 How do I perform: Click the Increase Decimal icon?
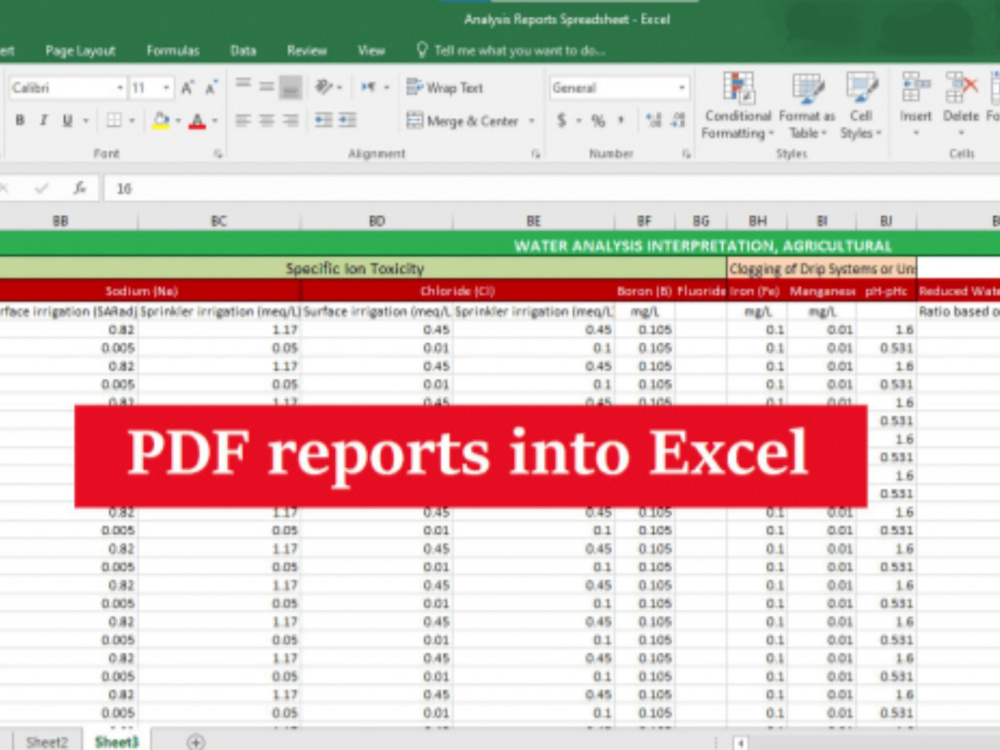click(x=652, y=120)
